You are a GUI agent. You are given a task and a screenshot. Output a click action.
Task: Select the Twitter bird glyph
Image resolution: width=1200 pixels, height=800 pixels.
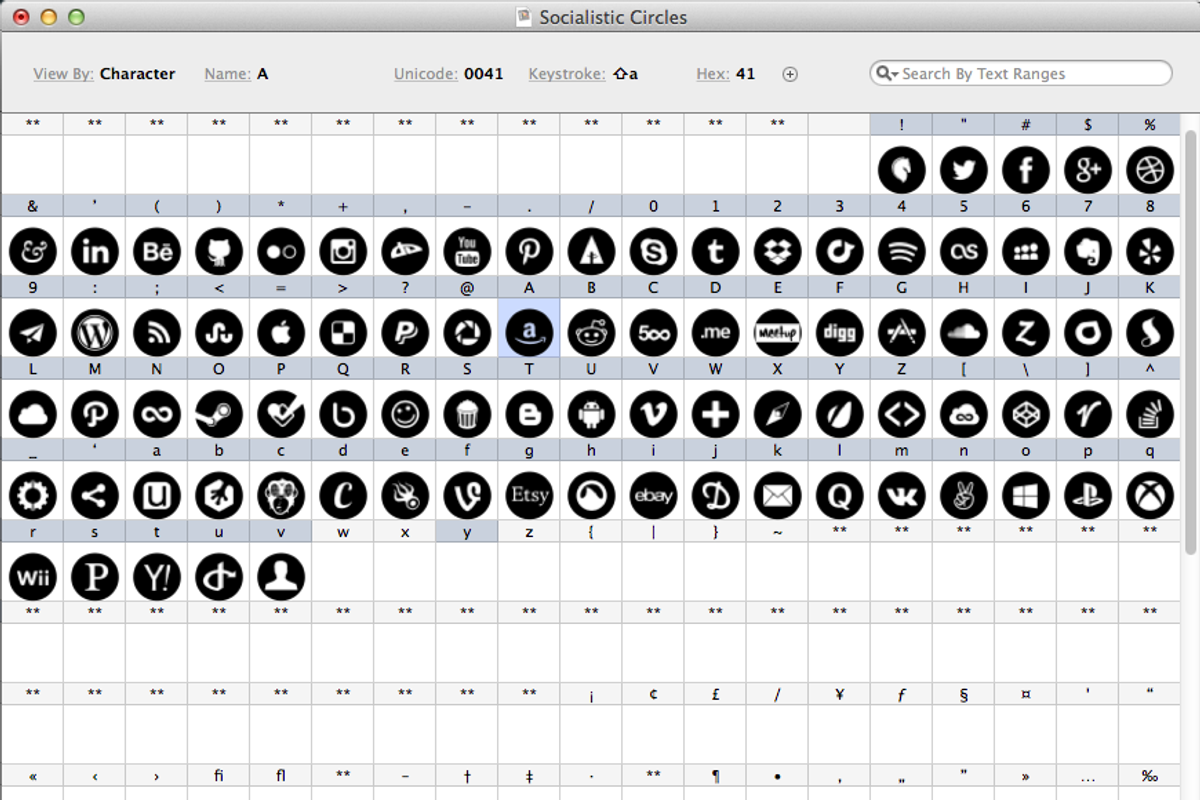963,170
